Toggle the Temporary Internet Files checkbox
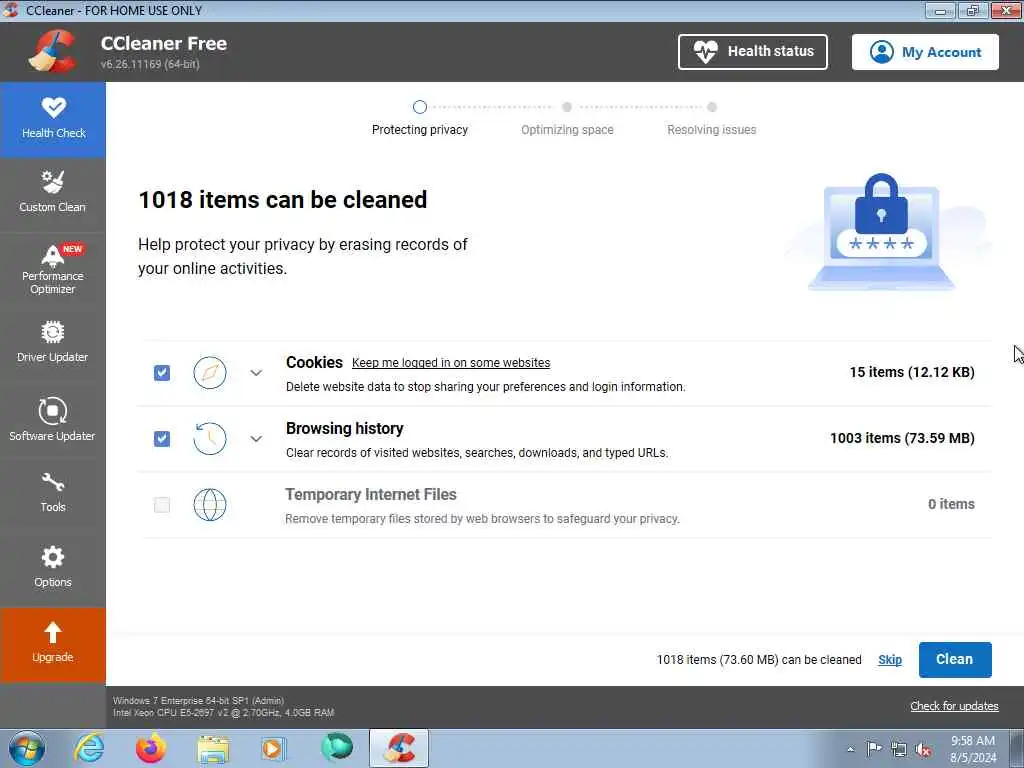This screenshot has width=1024, height=768. click(x=162, y=505)
